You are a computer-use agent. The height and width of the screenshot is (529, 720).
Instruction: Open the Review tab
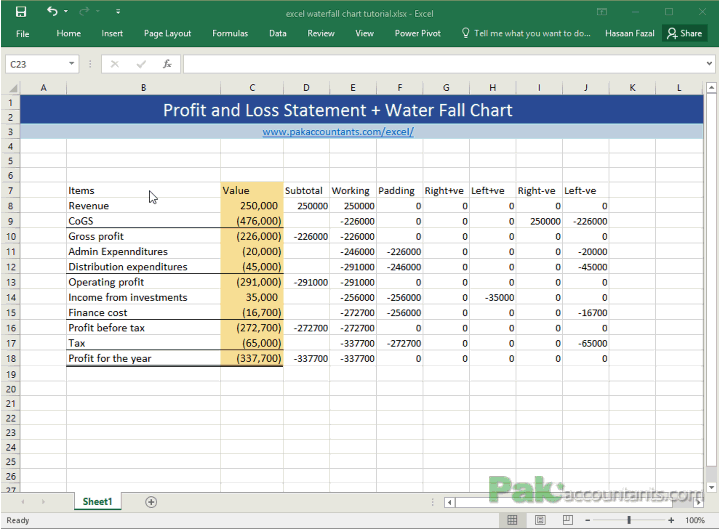(x=321, y=34)
